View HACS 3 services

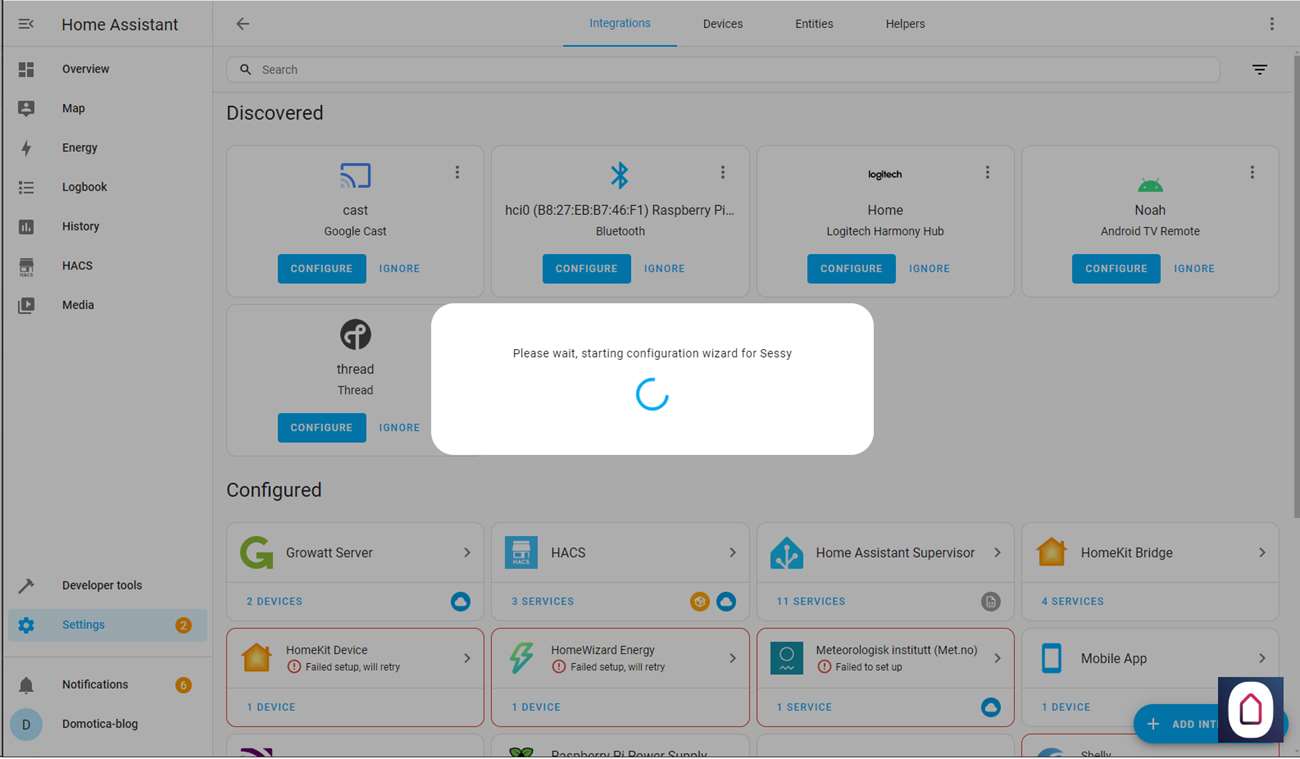[x=543, y=602]
